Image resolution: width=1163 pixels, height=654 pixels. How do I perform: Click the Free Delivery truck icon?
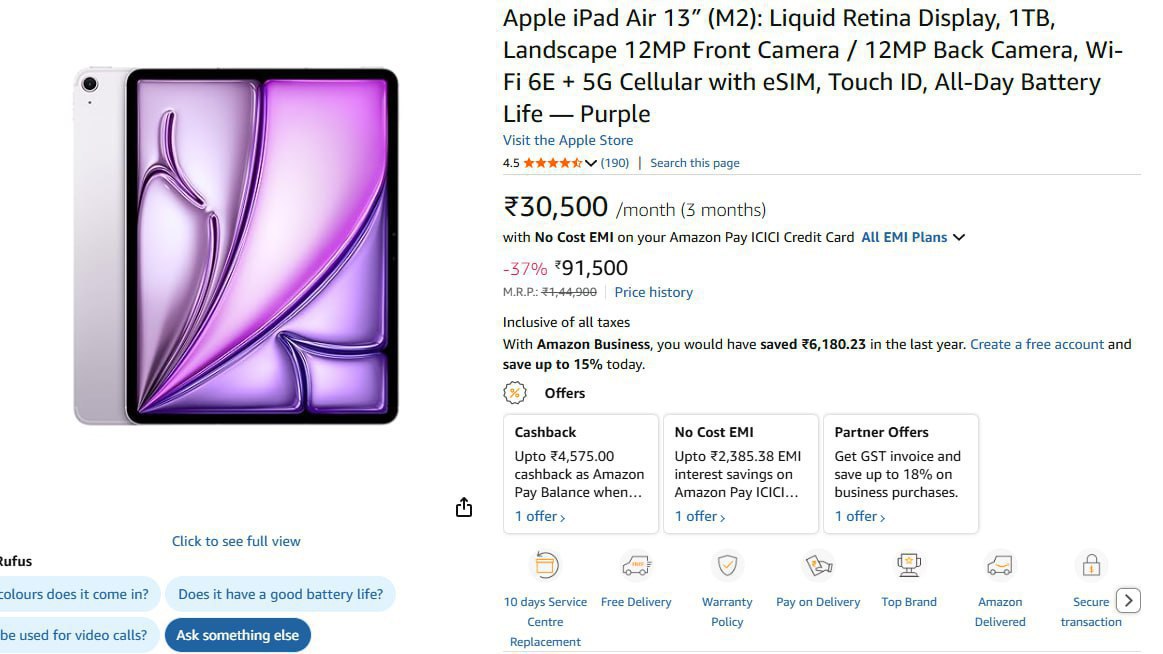click(636, 566)
